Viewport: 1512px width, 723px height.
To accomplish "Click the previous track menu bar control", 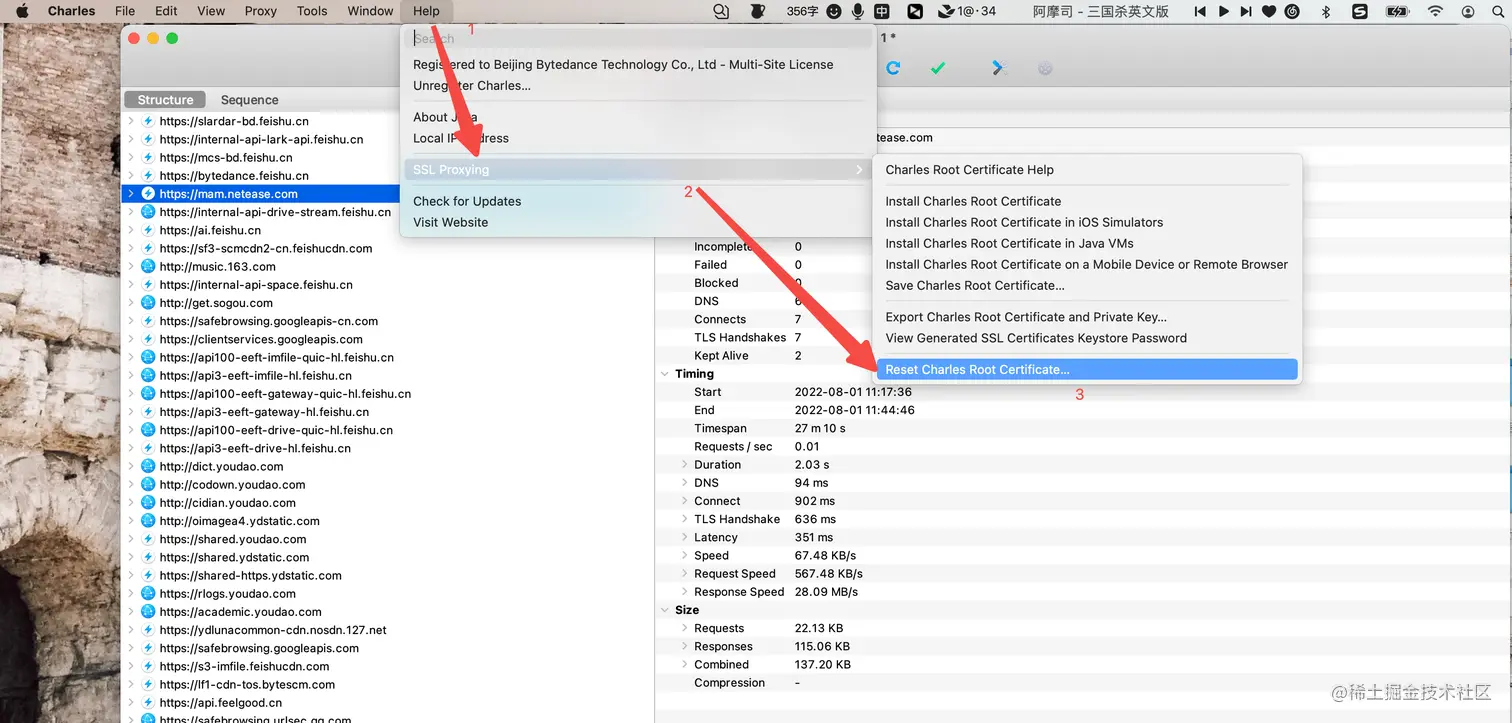I will [x=1200, y=11].
